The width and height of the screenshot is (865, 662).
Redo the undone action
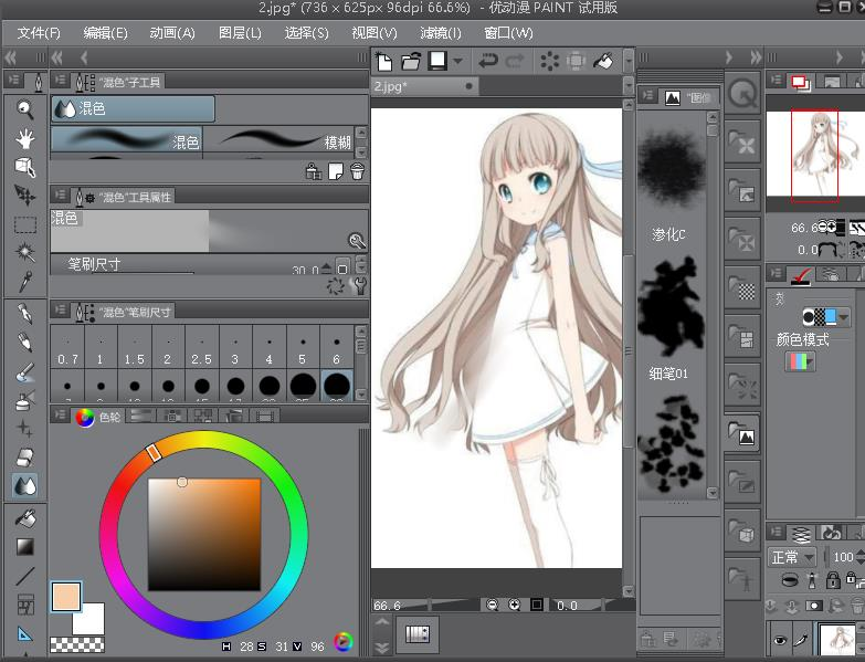click(515, 60)
